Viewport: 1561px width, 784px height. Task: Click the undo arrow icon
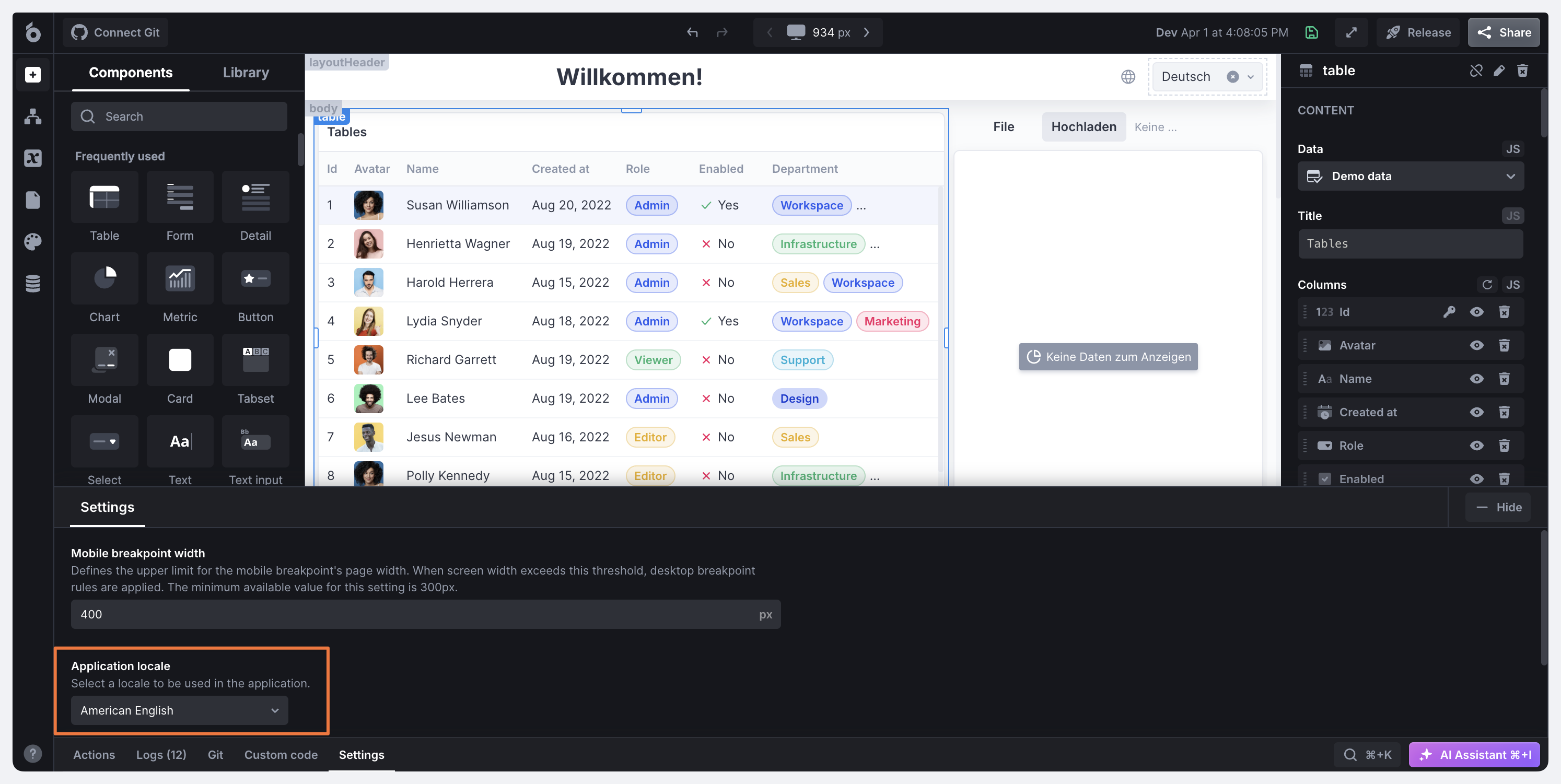(x=693, y=32)
